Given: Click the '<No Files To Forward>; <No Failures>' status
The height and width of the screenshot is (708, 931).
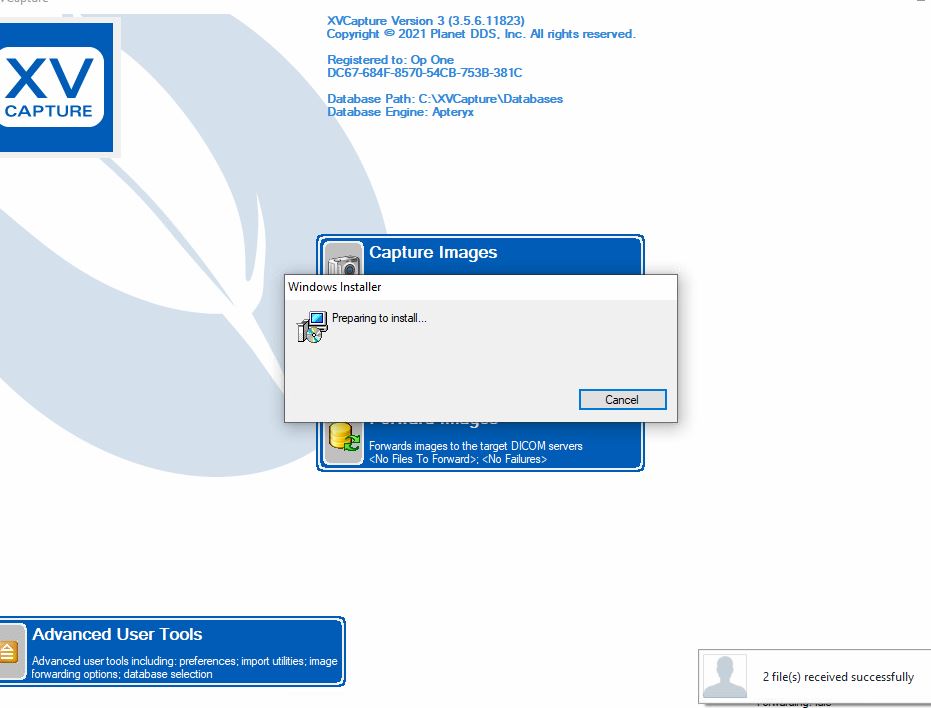Looking at the screenshot, I should pyautogui.click(x=458, y=459).
